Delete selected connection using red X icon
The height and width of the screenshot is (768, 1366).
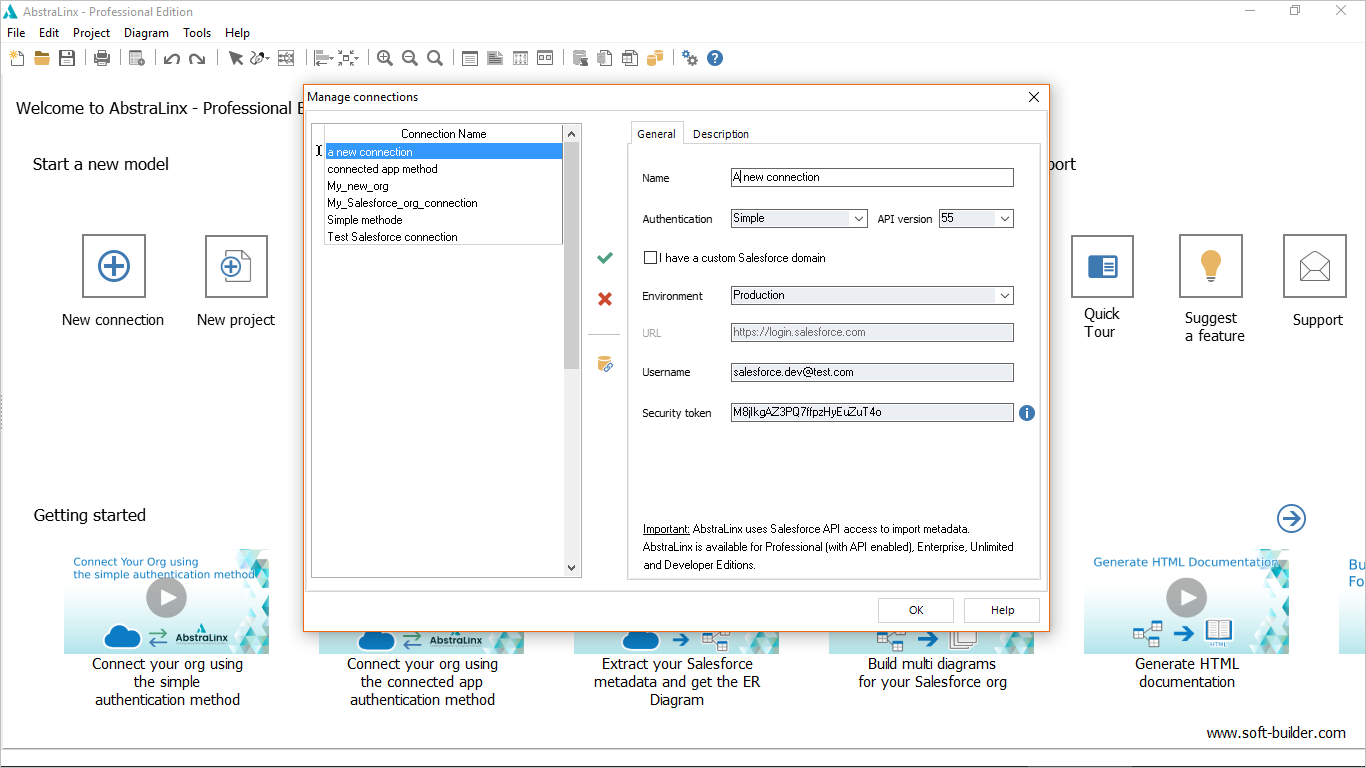tap(604, 298)
